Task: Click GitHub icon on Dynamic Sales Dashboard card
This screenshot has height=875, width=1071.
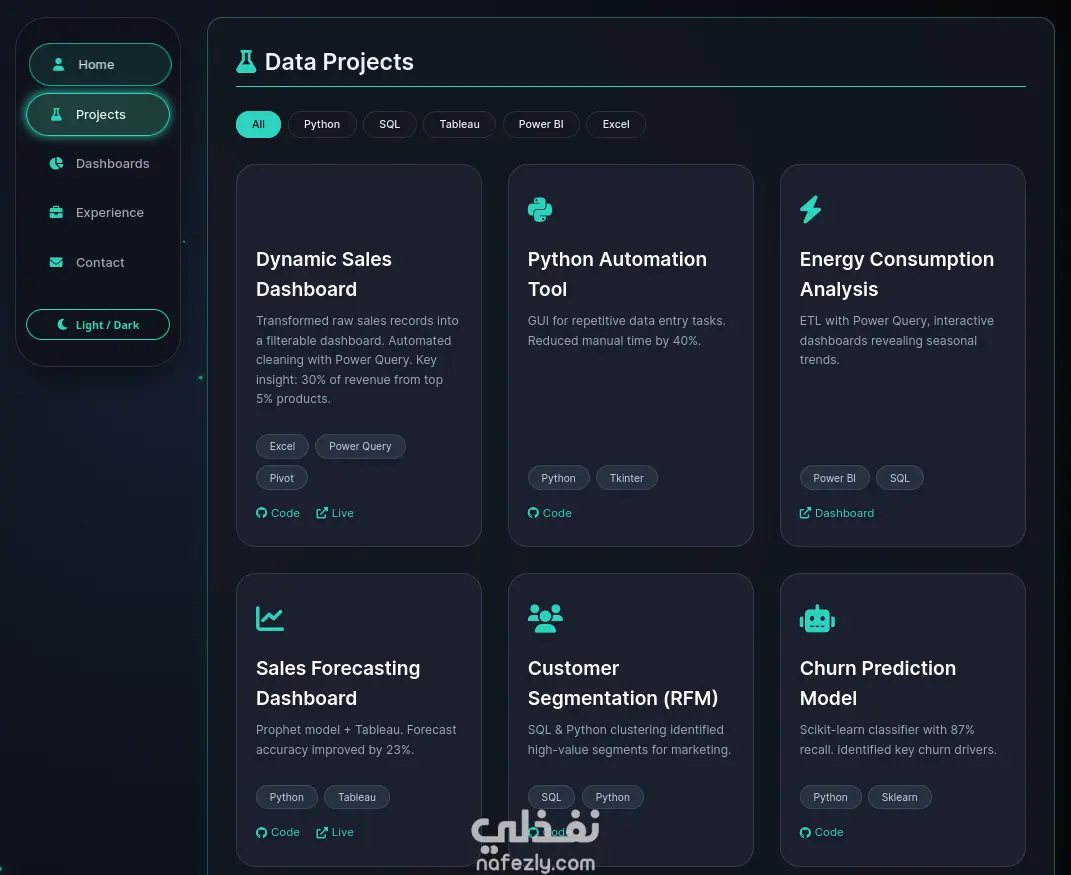Action: [262, 513]
